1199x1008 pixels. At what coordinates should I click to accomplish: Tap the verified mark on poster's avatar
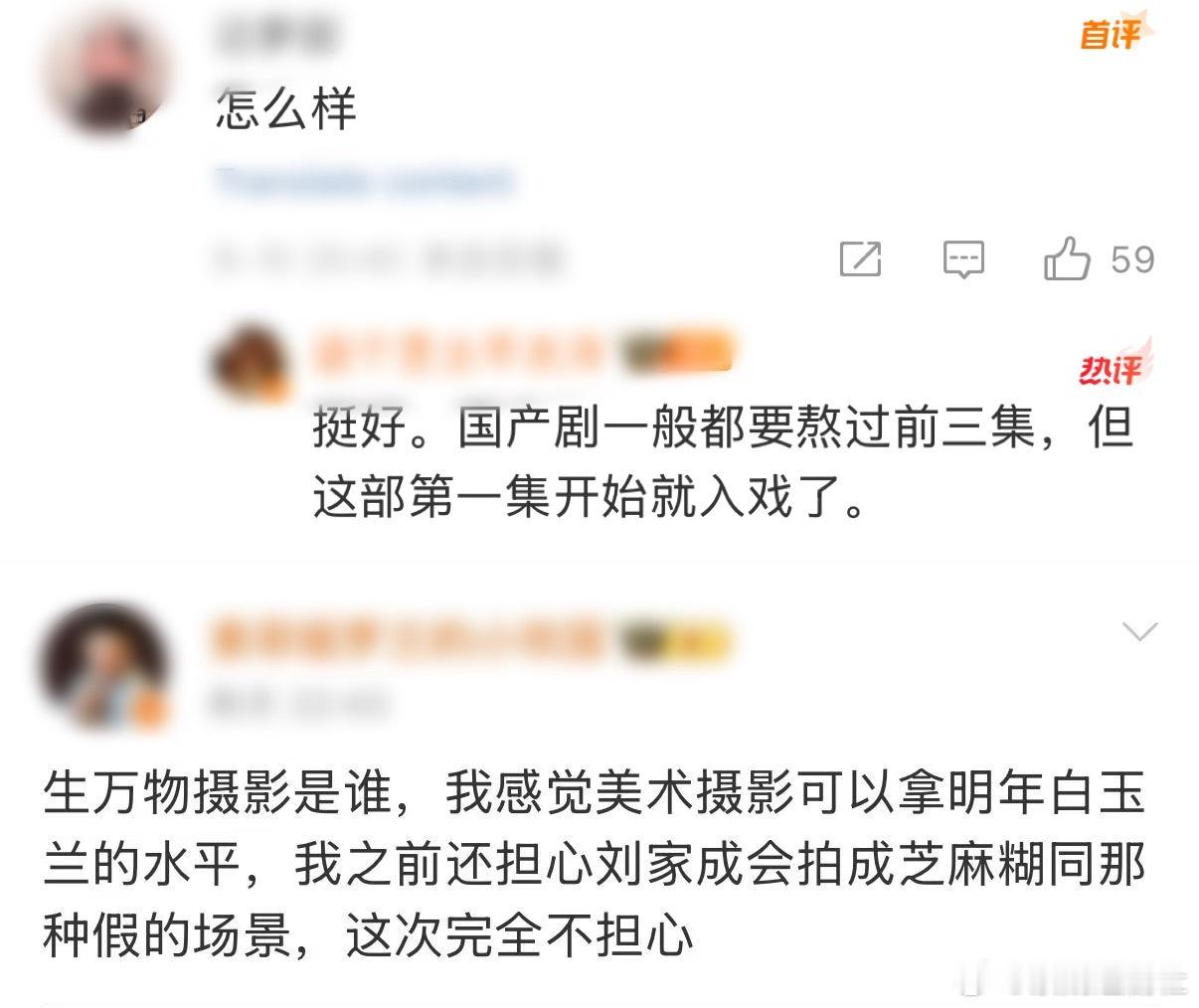(x=149, y=711)
